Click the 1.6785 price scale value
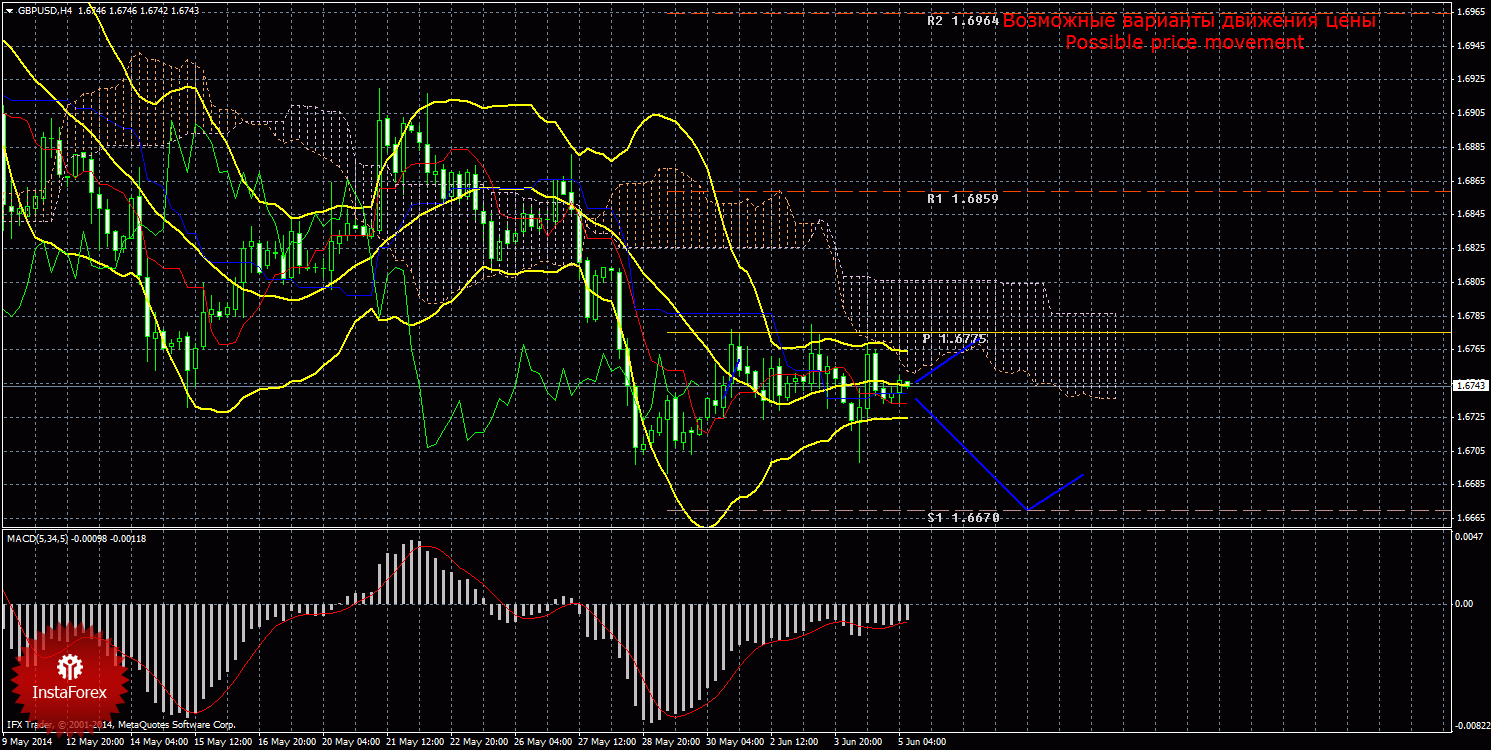The image size is (1491, 750). point(1470,316)
